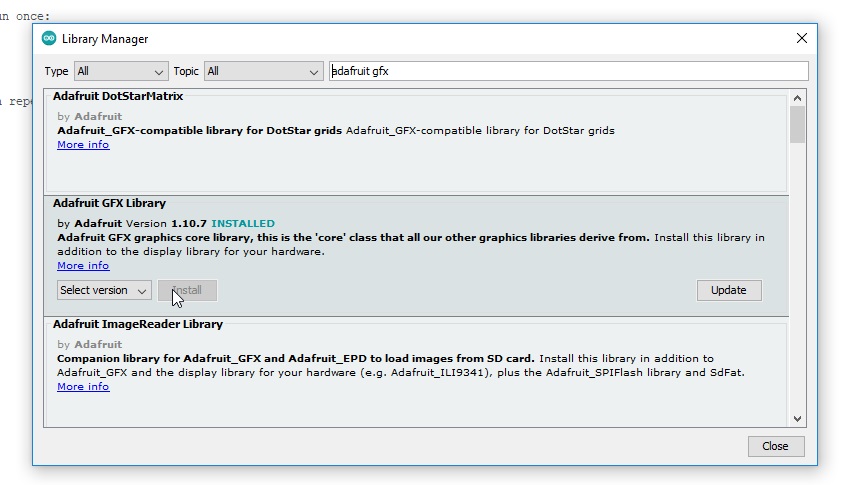Screen dimensions: 855x485
Task: Click the 'Library Manager' title text
Action: pyautogui.click(x=105, y=39)
